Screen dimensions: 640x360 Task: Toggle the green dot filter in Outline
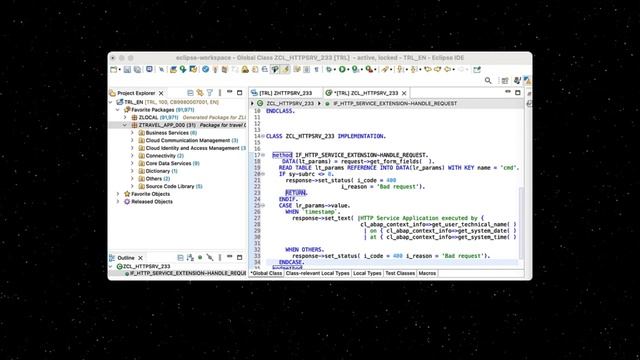(x=200, y=258)
